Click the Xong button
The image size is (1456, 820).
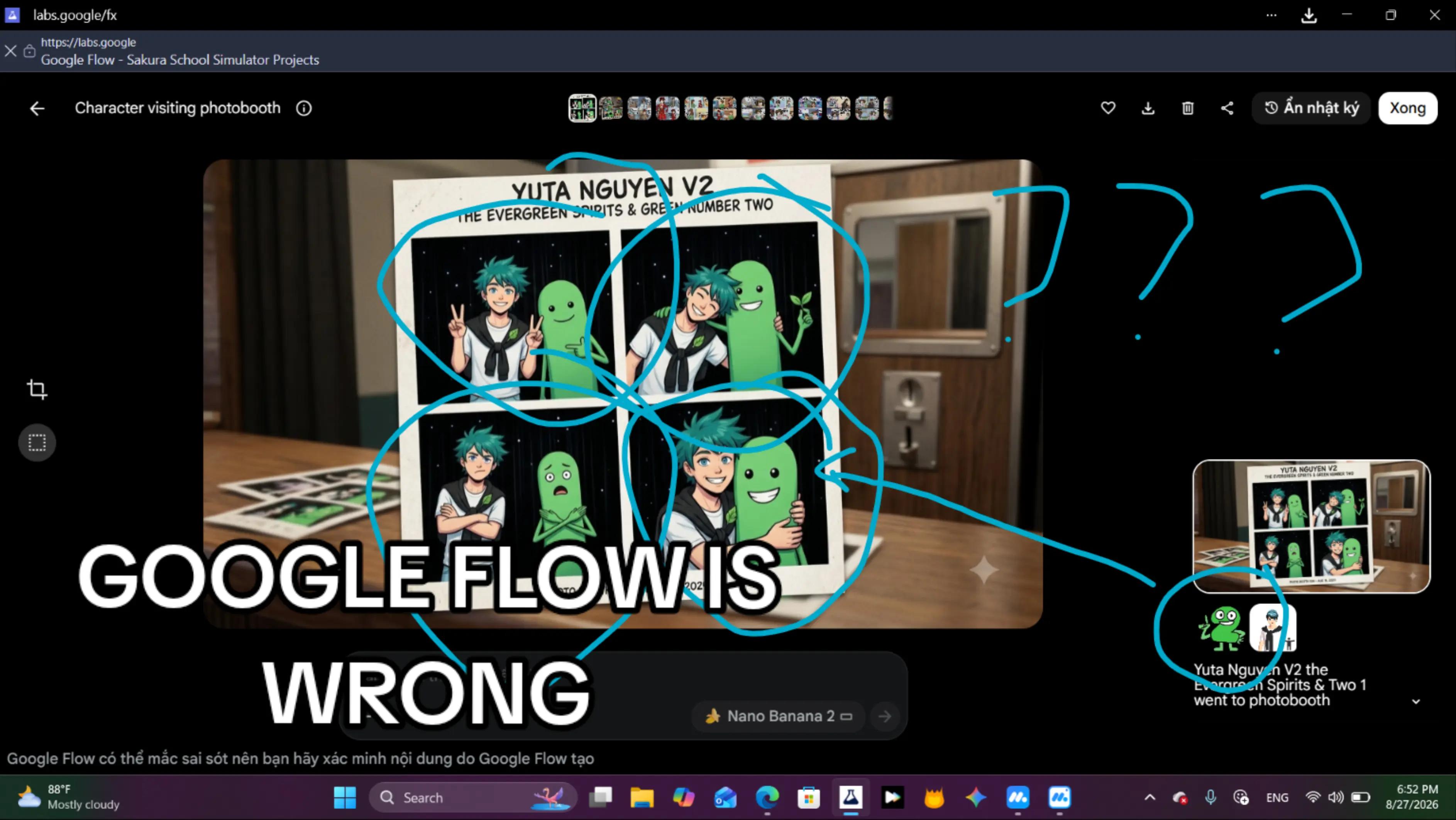pyautogui.click(x=1407, y=108)
